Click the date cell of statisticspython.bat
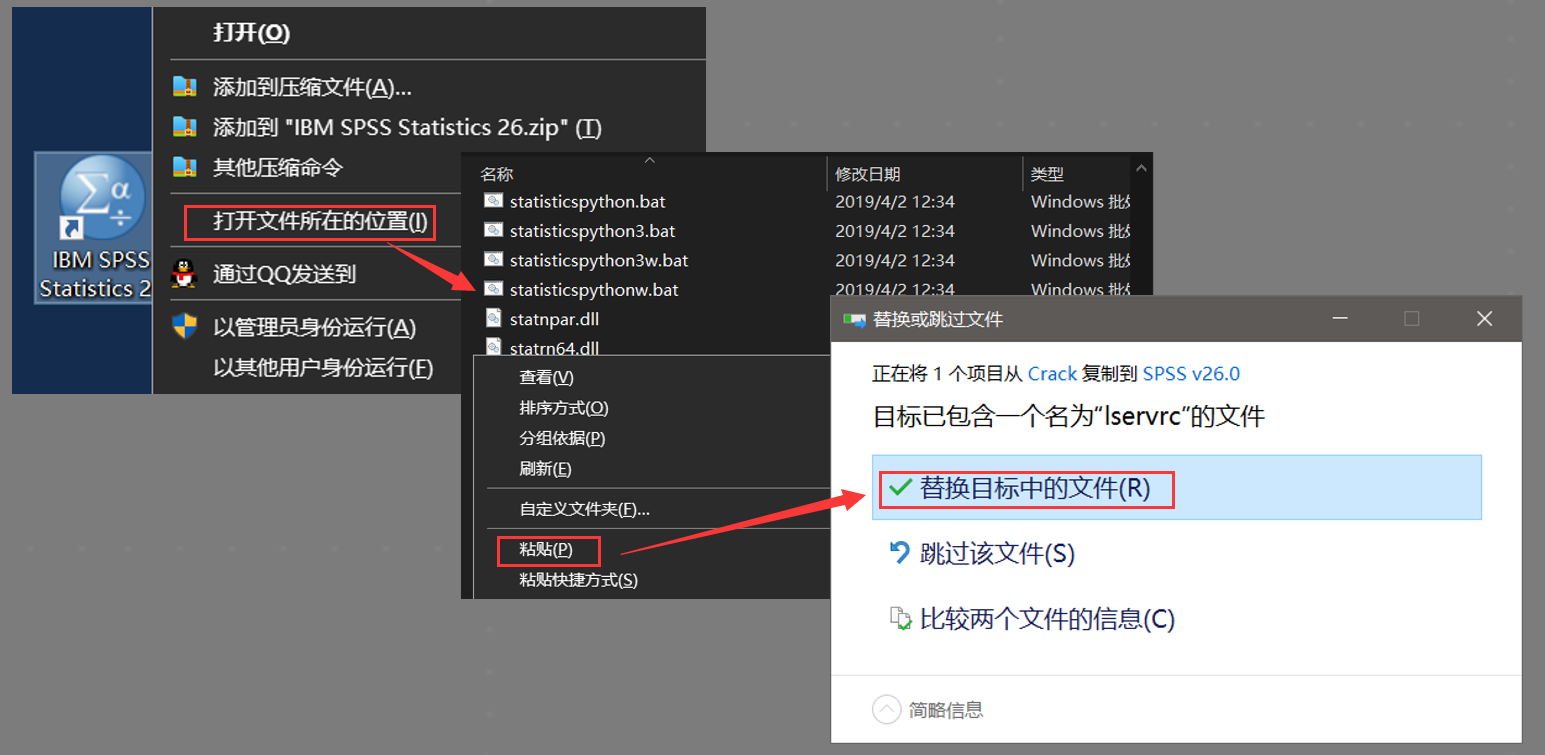1545x755 pixels. point(894,202)
